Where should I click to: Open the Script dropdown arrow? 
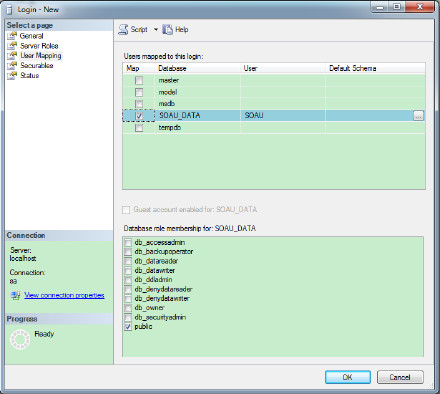click(156, 30)
